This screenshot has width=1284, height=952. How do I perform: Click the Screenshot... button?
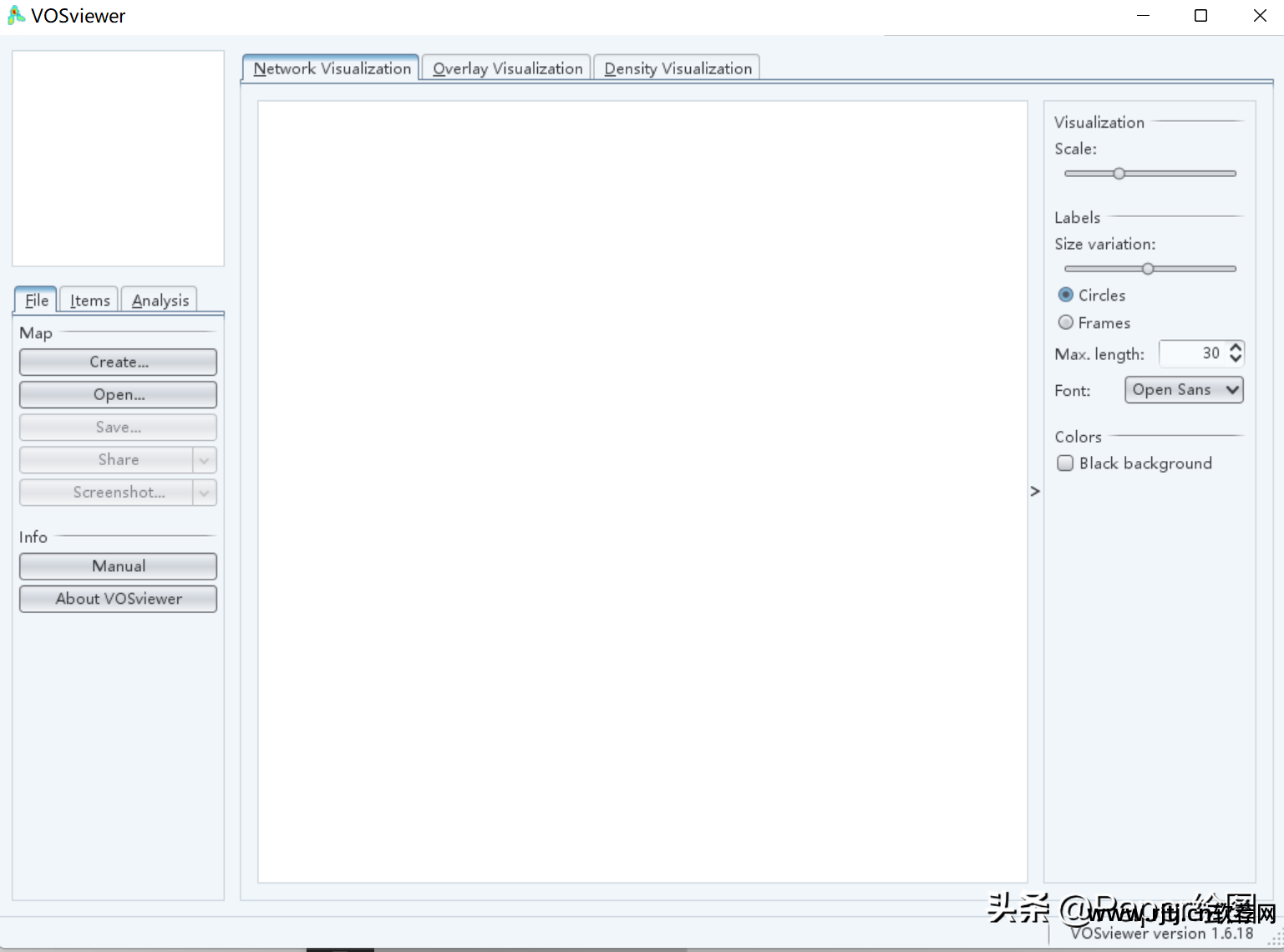click(x=107, y=492)
